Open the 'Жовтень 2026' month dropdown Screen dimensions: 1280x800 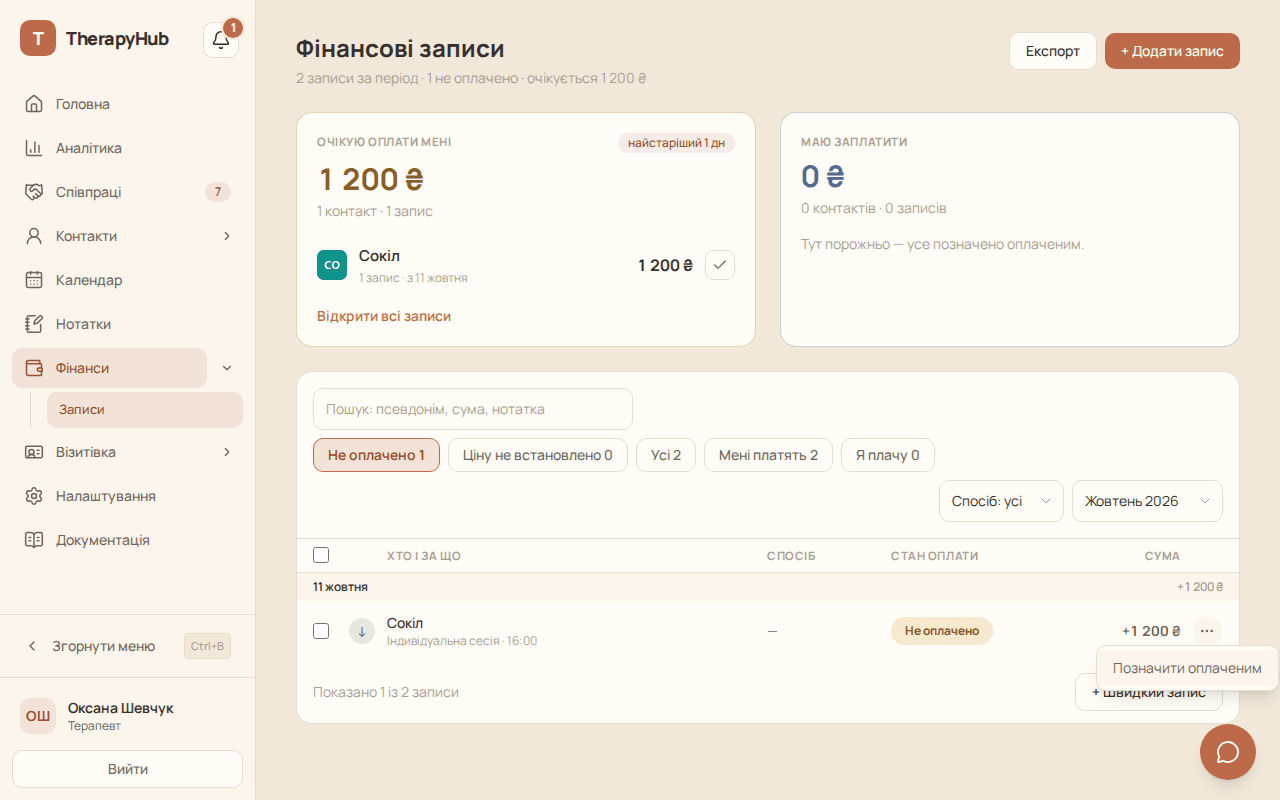point(1147,501)
